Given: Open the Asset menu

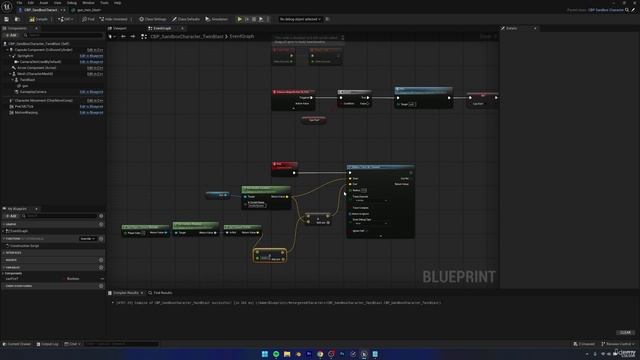Looking at the screenshot, I should 44,3.
